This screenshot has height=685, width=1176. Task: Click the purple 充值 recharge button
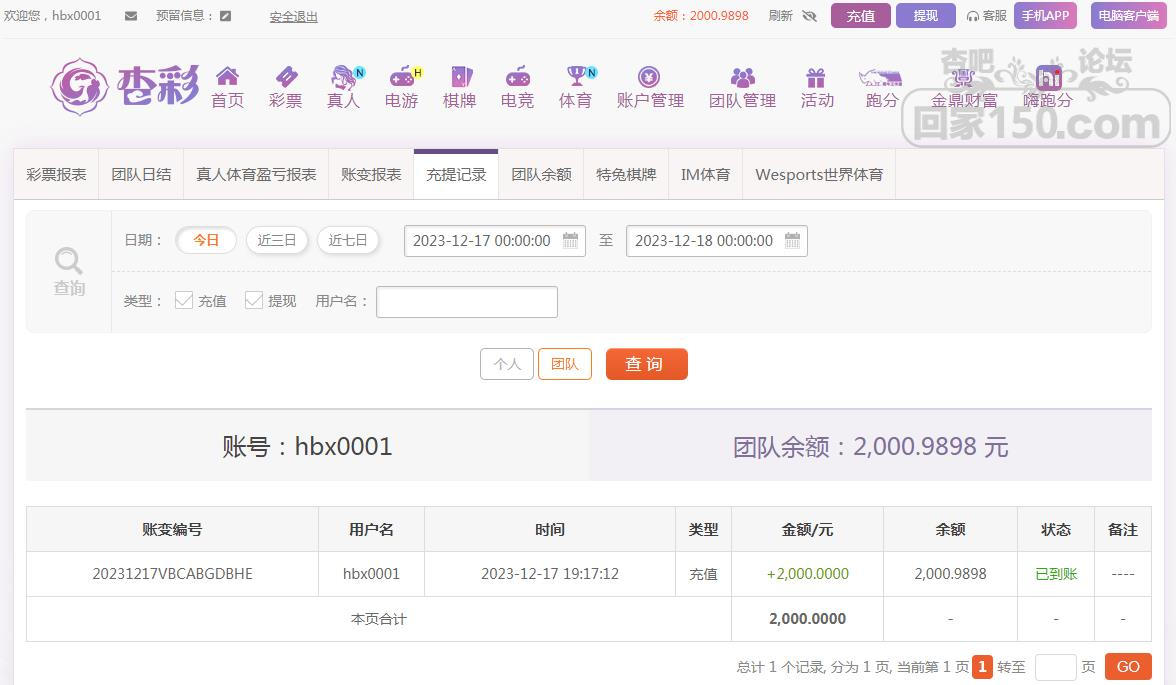[860, 16]
